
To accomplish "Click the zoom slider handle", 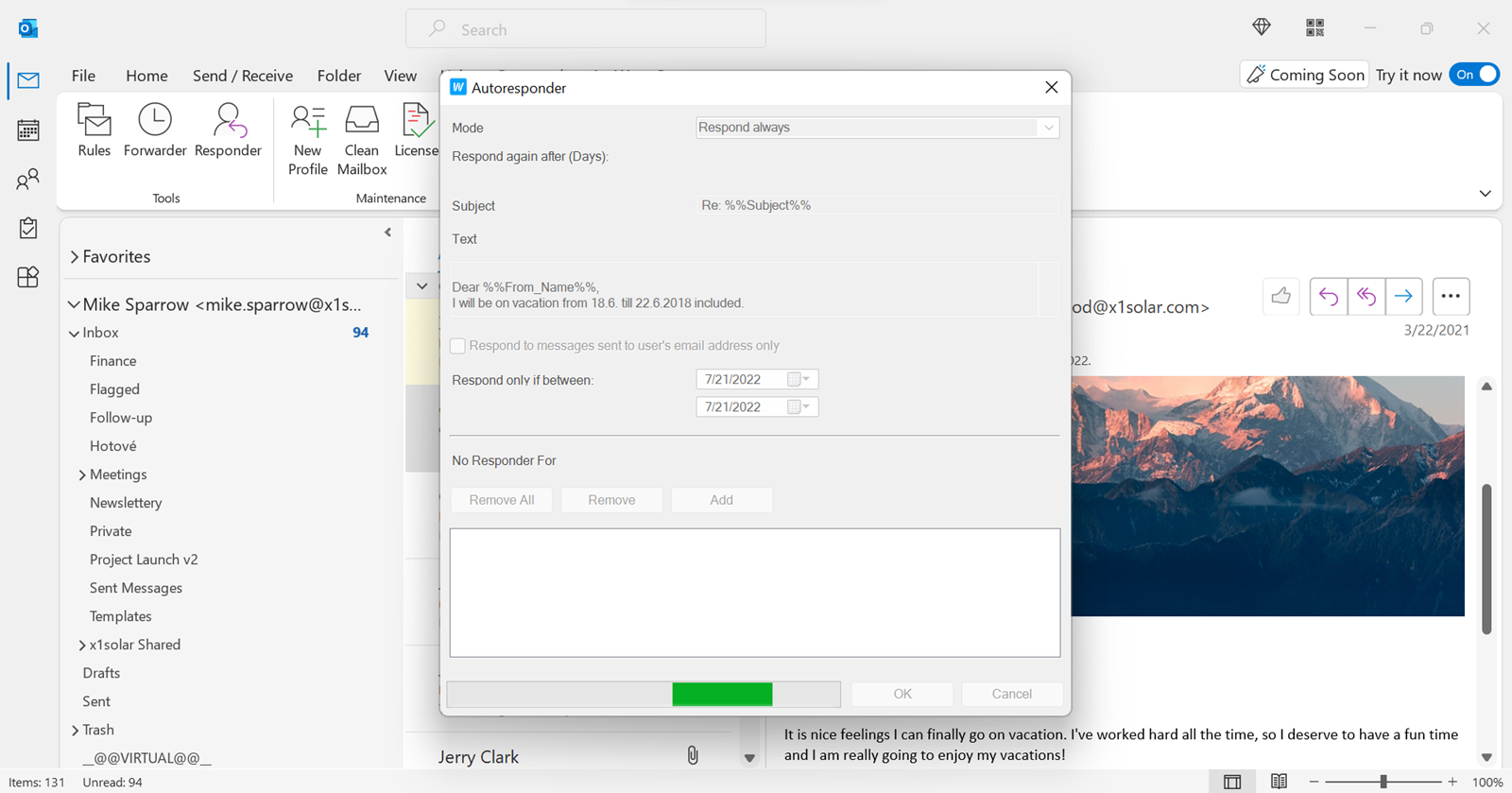I will tap(1383, 782).
